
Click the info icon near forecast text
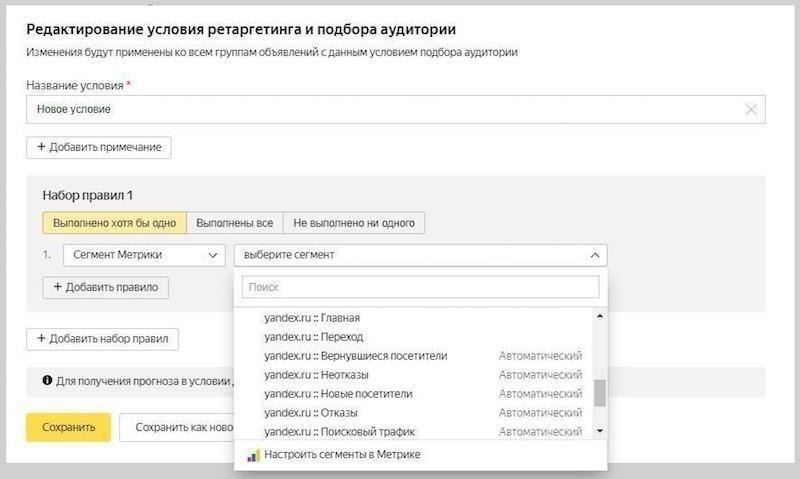click(x=47, y=381)
